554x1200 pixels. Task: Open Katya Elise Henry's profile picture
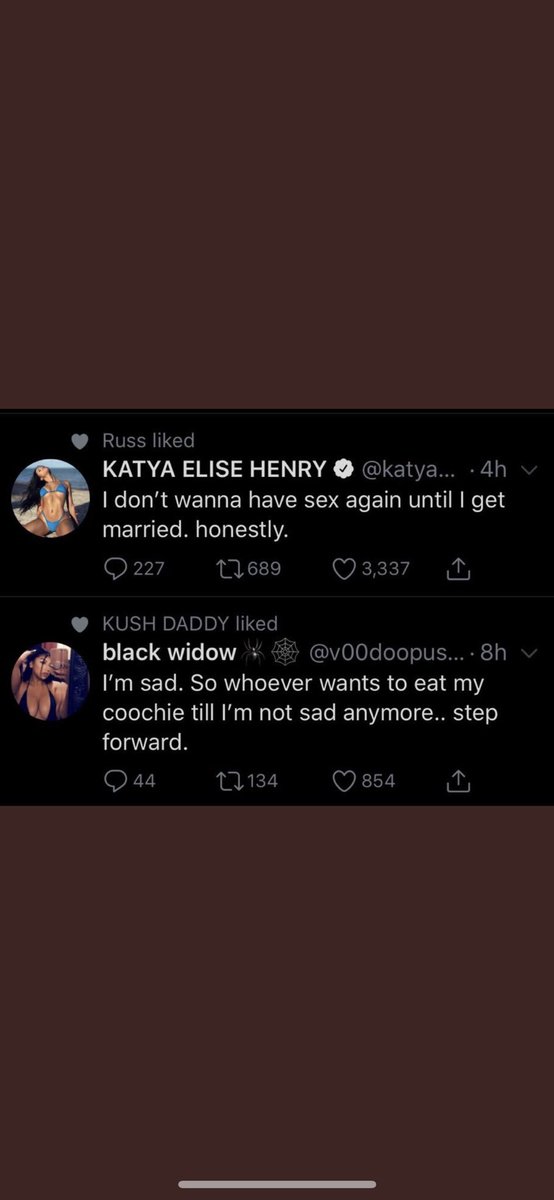tap(50, 497)
